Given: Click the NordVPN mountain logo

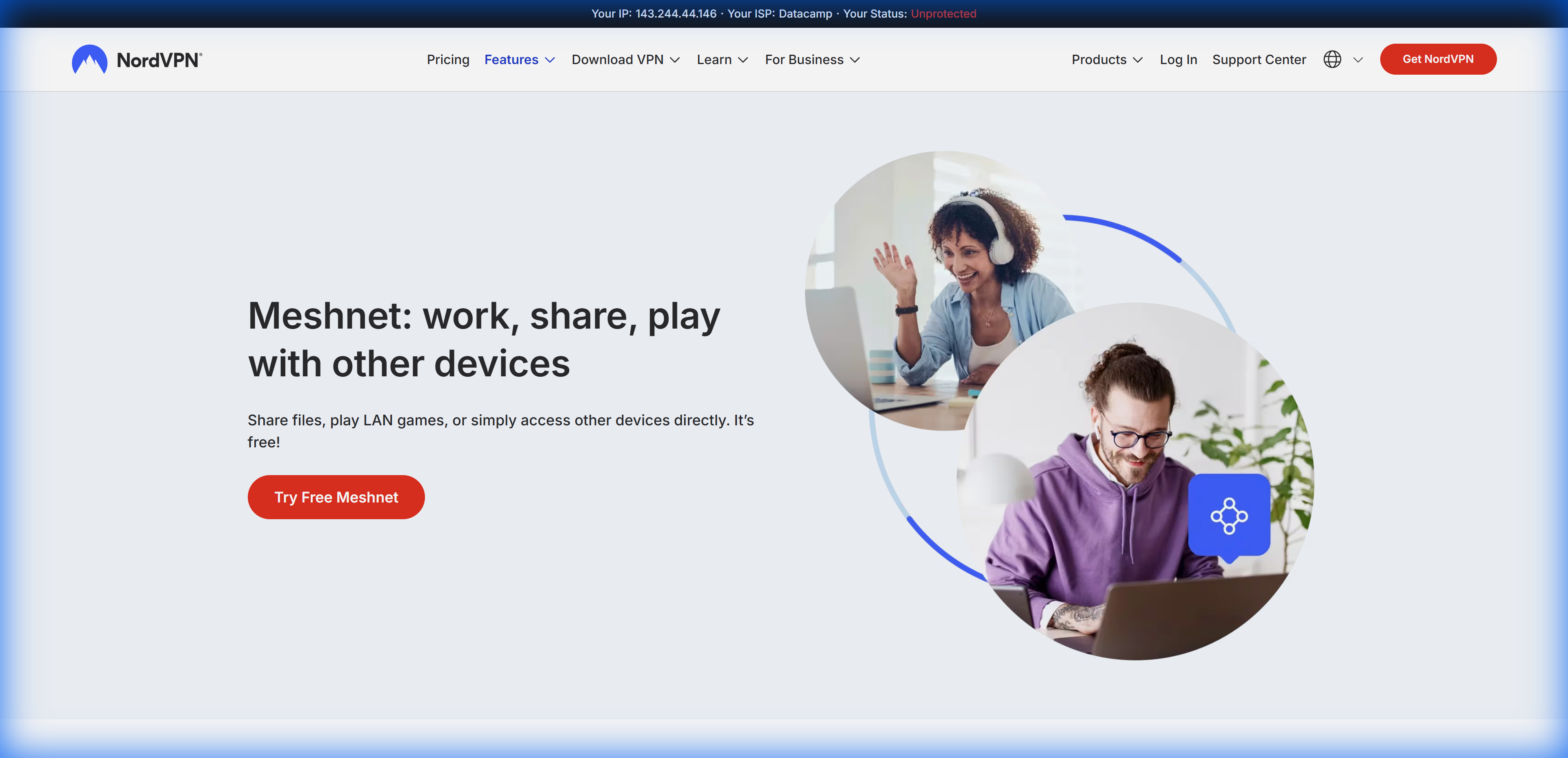Looking at the screenshot, I should (x=90, y=59).
